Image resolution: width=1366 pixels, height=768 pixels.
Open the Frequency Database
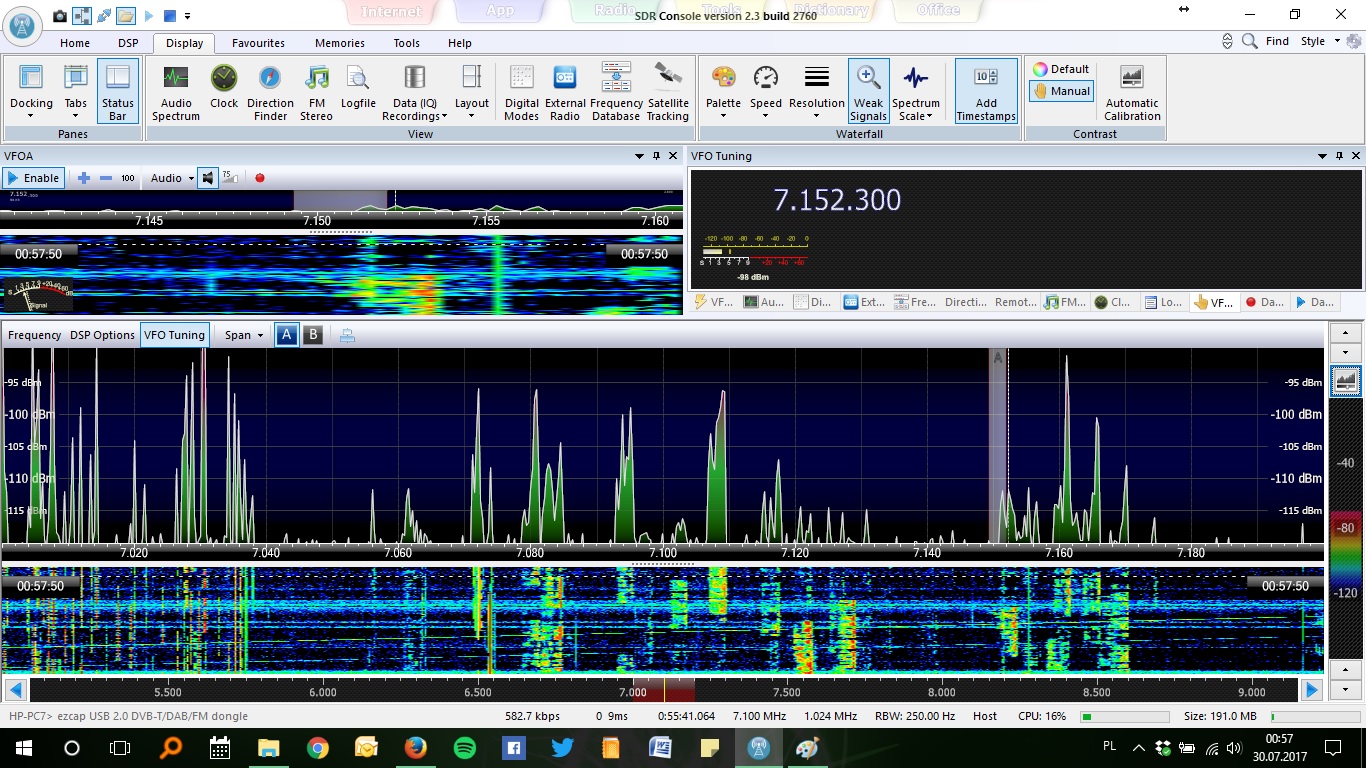616,92
